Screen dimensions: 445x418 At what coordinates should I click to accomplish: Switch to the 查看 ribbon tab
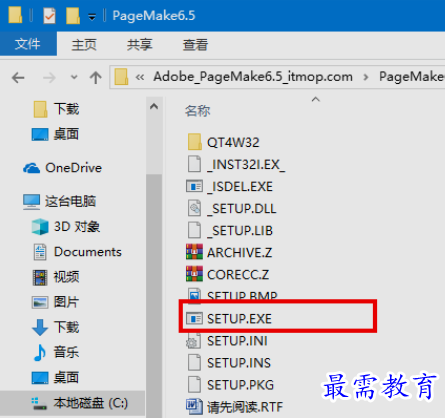click(195, 45)
